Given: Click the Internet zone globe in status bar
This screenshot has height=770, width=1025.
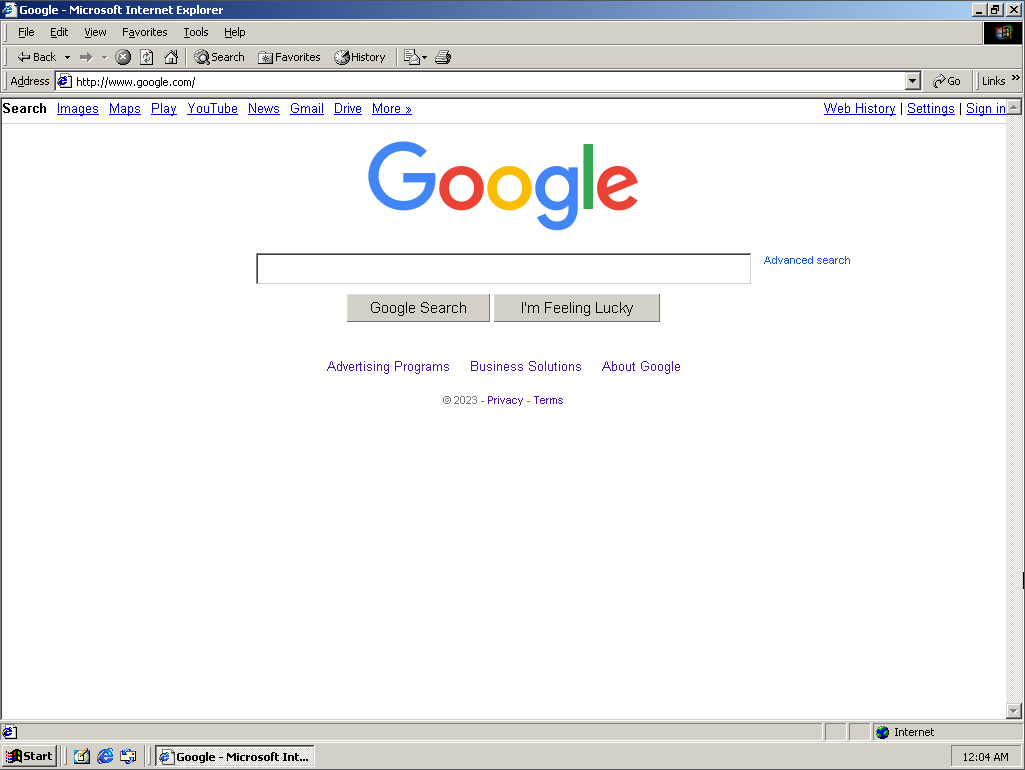Looking at the screenshot, I should click(x=882, y=732).
